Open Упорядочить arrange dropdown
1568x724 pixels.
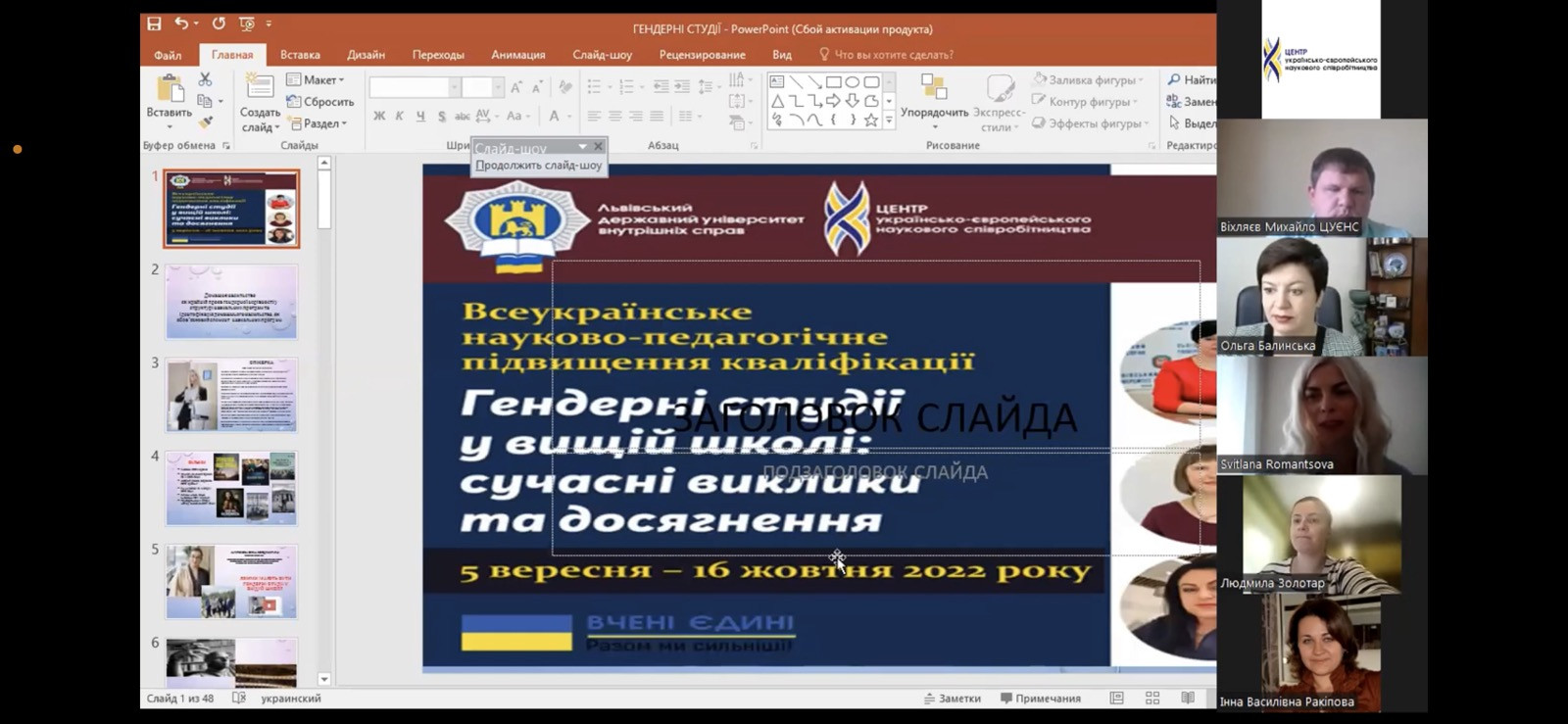pyautogui.click(x=934, y=100)
